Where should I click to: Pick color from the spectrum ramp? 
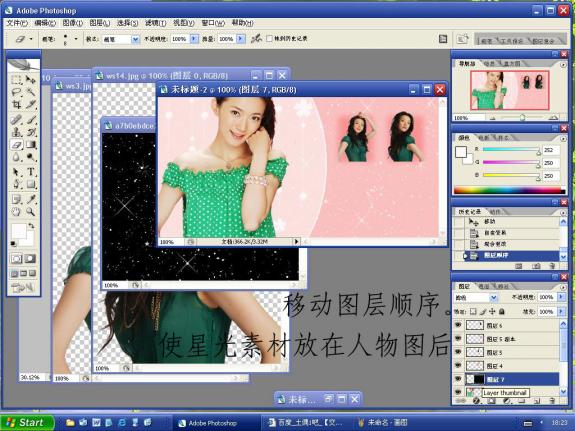point(509,190)
